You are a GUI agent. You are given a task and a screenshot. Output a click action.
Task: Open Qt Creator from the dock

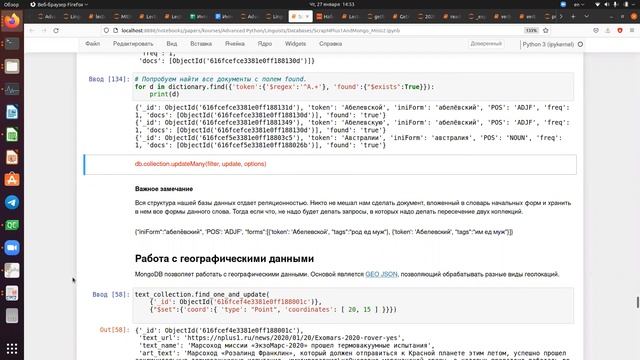(12, 225)
